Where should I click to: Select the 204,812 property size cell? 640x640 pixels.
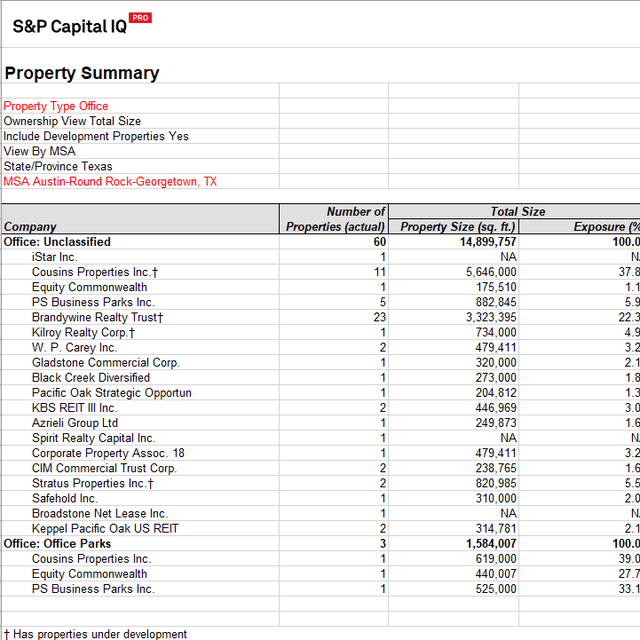[454, 393]
